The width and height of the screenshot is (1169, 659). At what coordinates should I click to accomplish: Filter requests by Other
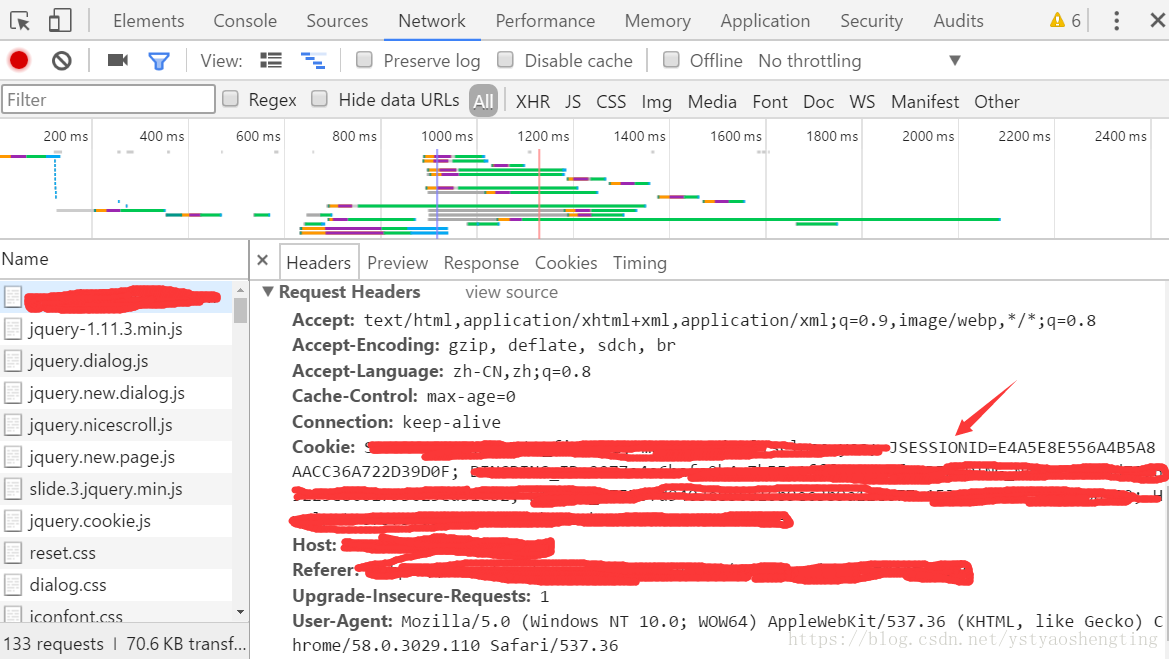[996, 101]
